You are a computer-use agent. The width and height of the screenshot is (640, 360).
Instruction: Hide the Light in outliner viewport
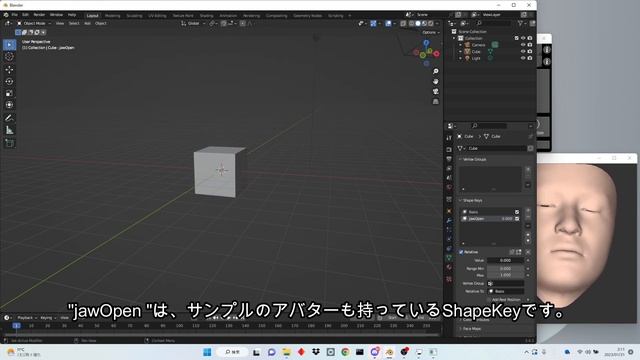tap(523, 58)
